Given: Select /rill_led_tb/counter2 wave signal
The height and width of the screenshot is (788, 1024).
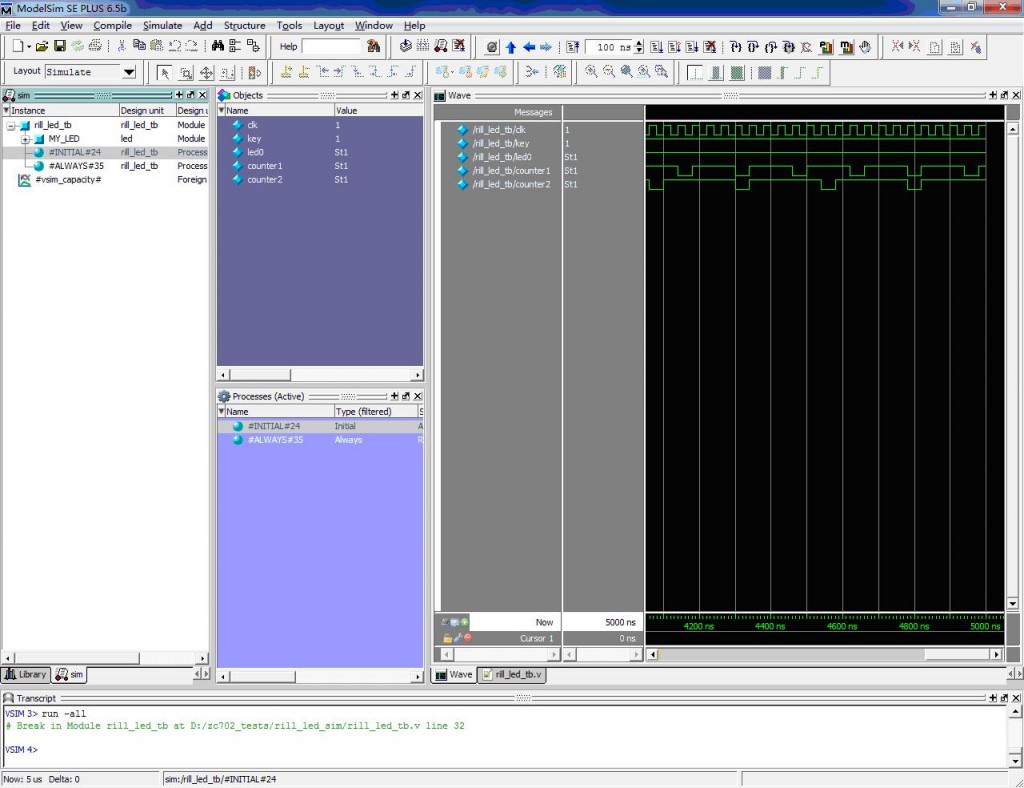Looking at the screenshot, I should click(511, 185).
